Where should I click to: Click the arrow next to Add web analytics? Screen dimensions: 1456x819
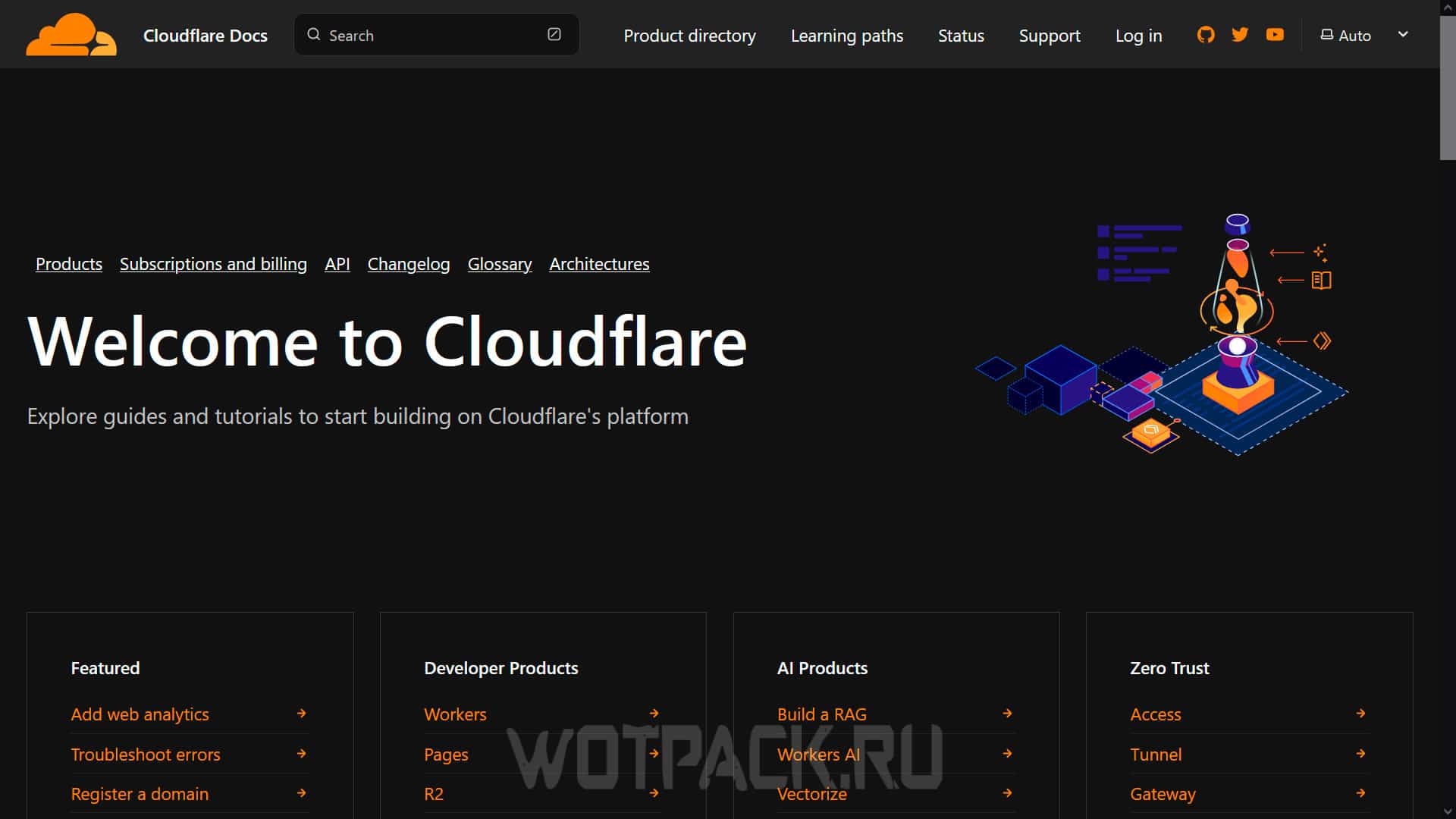pos(302,714)
